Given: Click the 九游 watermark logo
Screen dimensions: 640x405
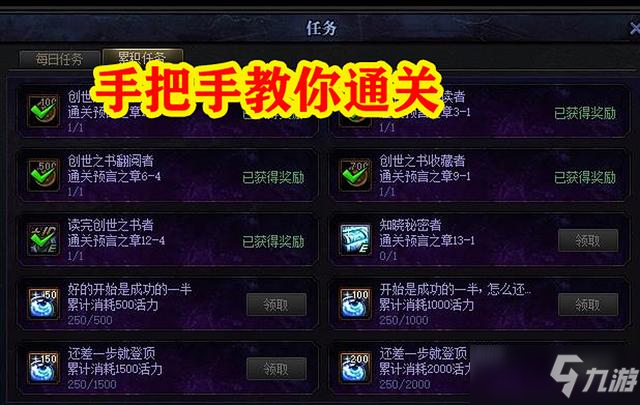Looking at the screenshot, I should coord(594,376).
